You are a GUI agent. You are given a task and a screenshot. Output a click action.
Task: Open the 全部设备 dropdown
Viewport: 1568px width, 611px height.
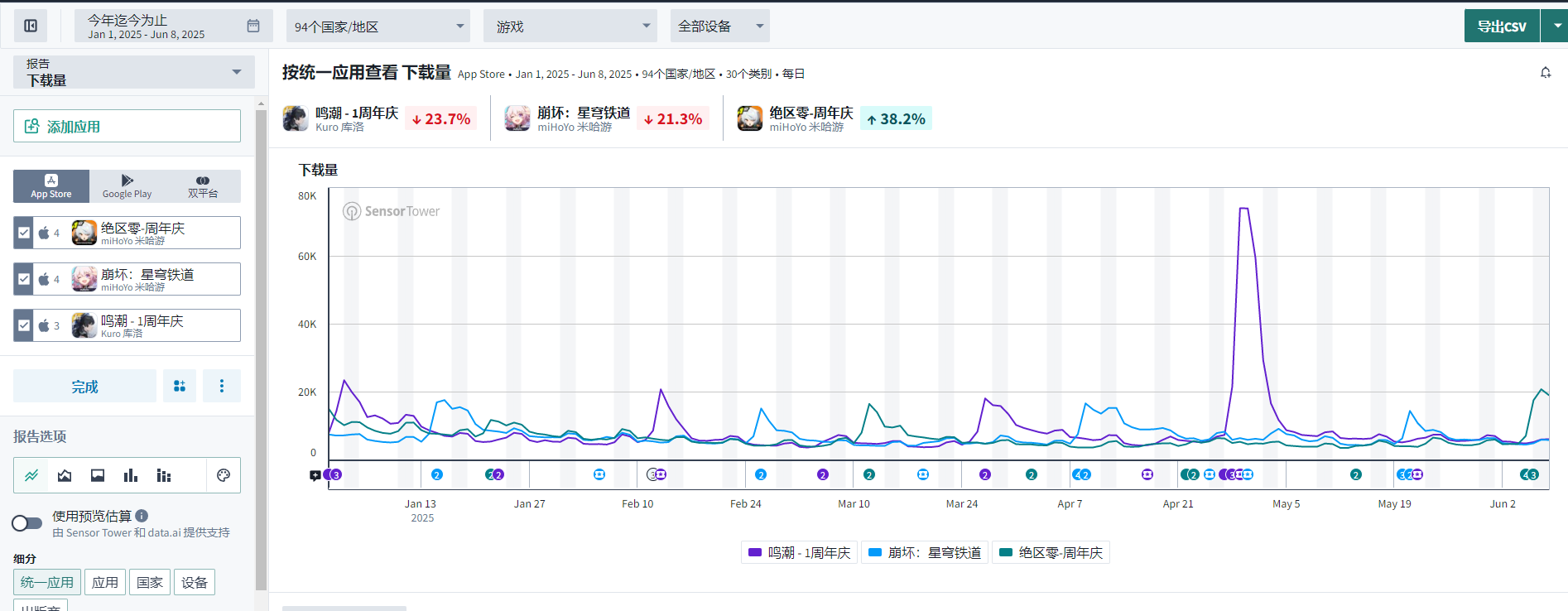pos(720,26)
